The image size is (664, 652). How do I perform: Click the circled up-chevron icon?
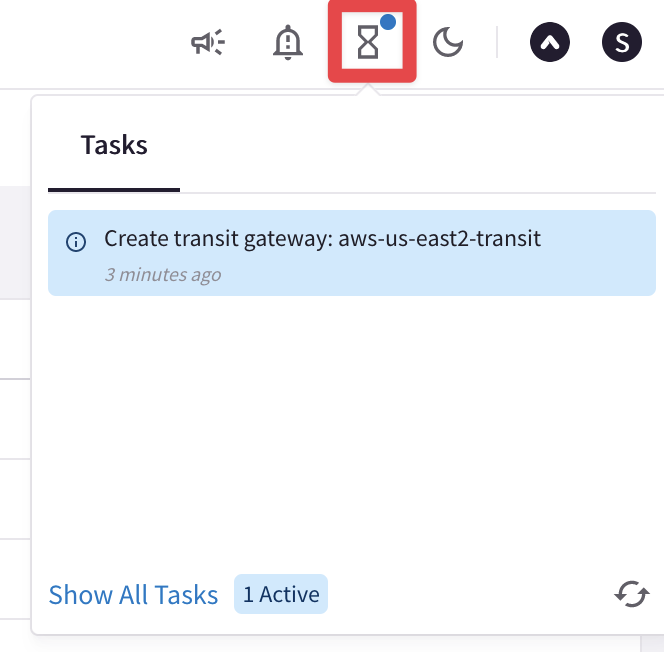tap(549, 43)
